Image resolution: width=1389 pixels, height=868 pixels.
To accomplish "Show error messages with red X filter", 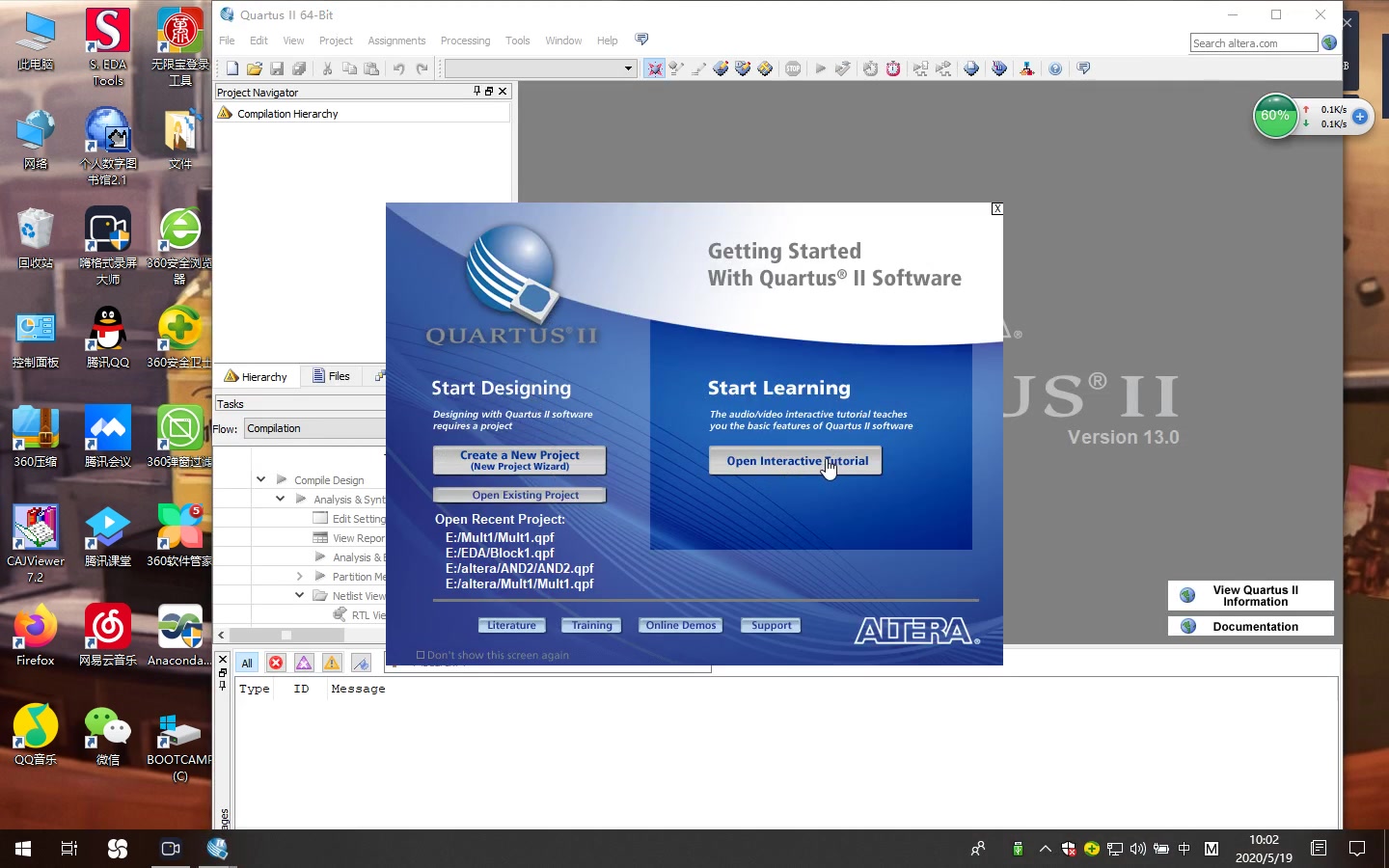I will (x=276, y=663).
